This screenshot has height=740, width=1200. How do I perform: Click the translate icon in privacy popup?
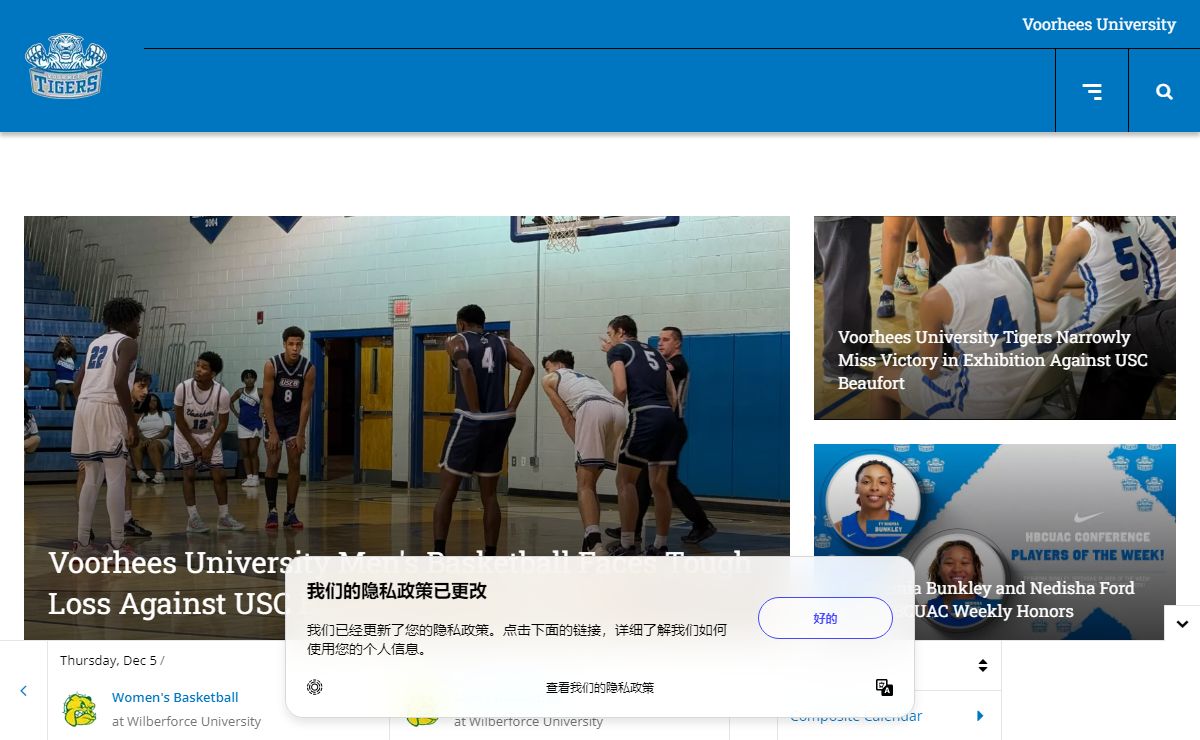click(x=884, y=687)
